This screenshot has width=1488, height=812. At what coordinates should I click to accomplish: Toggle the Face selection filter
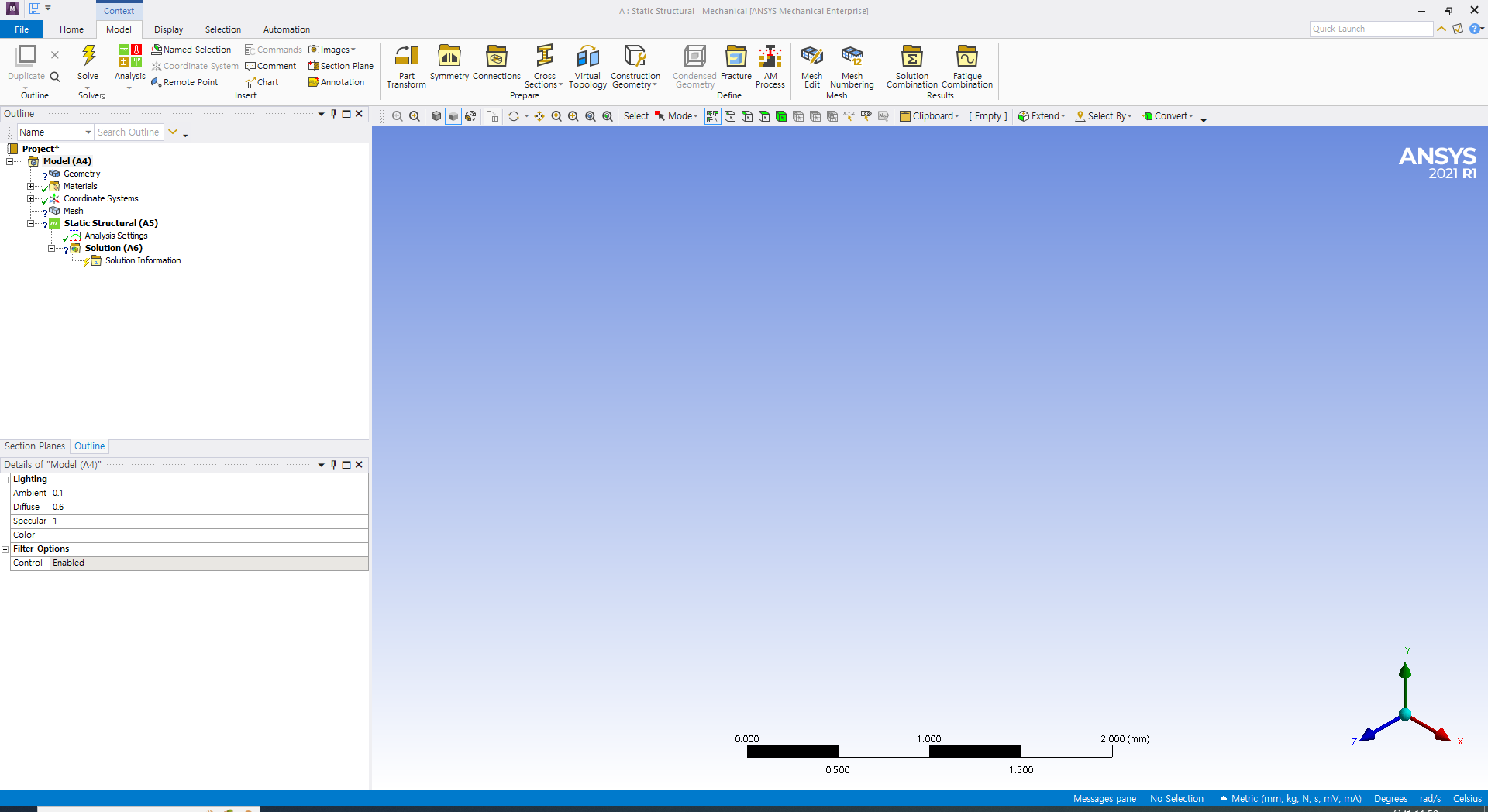pos(764,116)
